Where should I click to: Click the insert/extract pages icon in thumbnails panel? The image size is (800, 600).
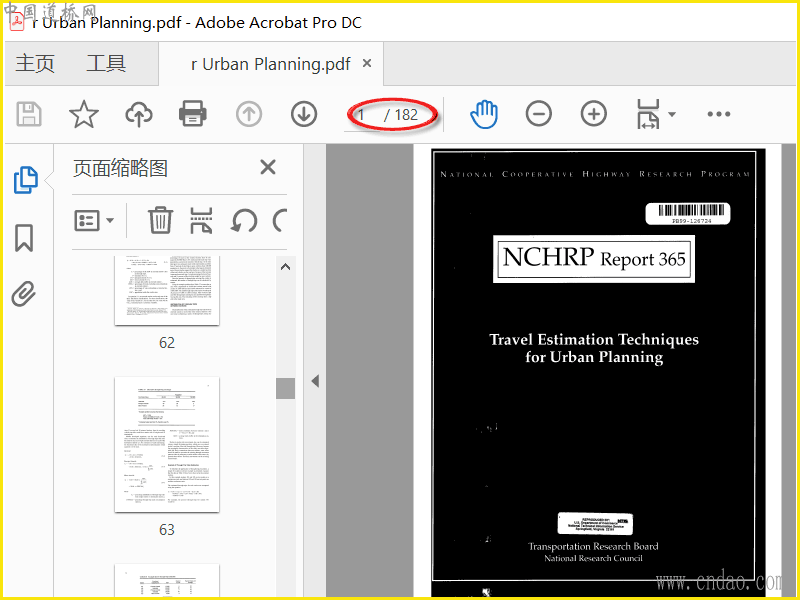click(x=201, y=220)
